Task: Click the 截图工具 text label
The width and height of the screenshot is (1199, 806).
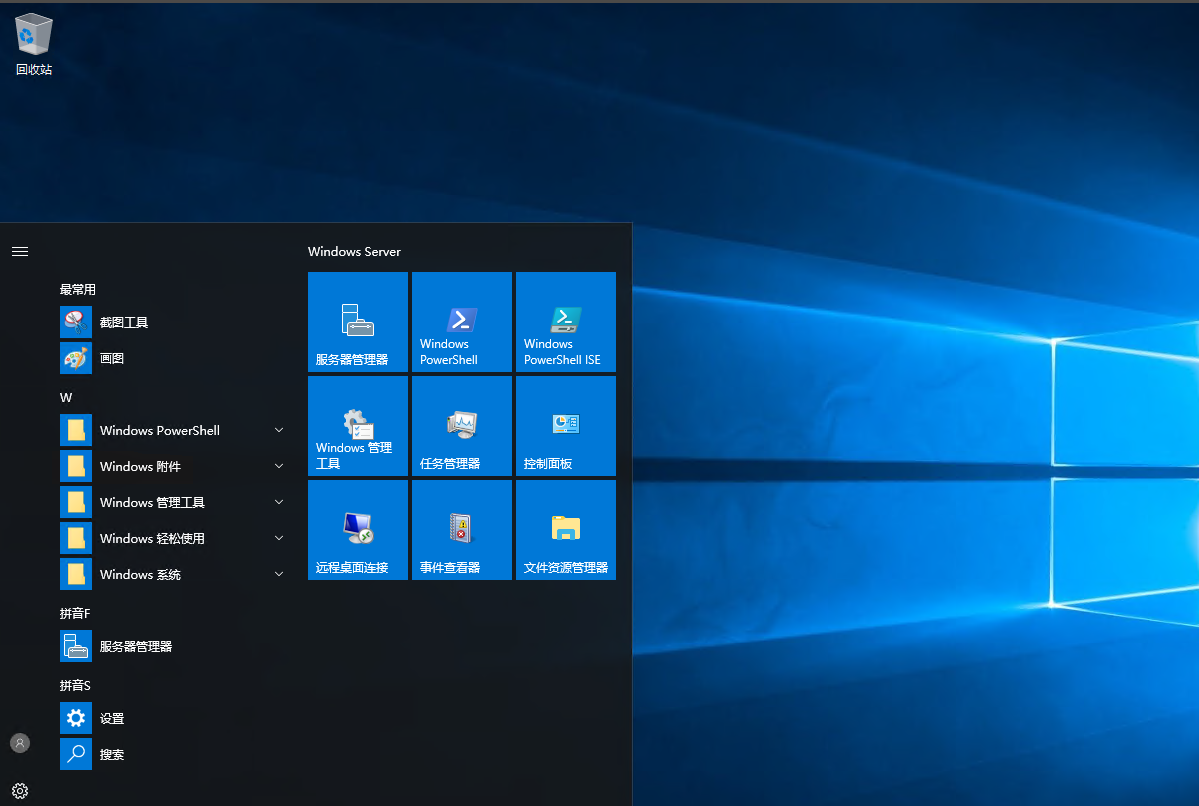Action: (124, 322)
